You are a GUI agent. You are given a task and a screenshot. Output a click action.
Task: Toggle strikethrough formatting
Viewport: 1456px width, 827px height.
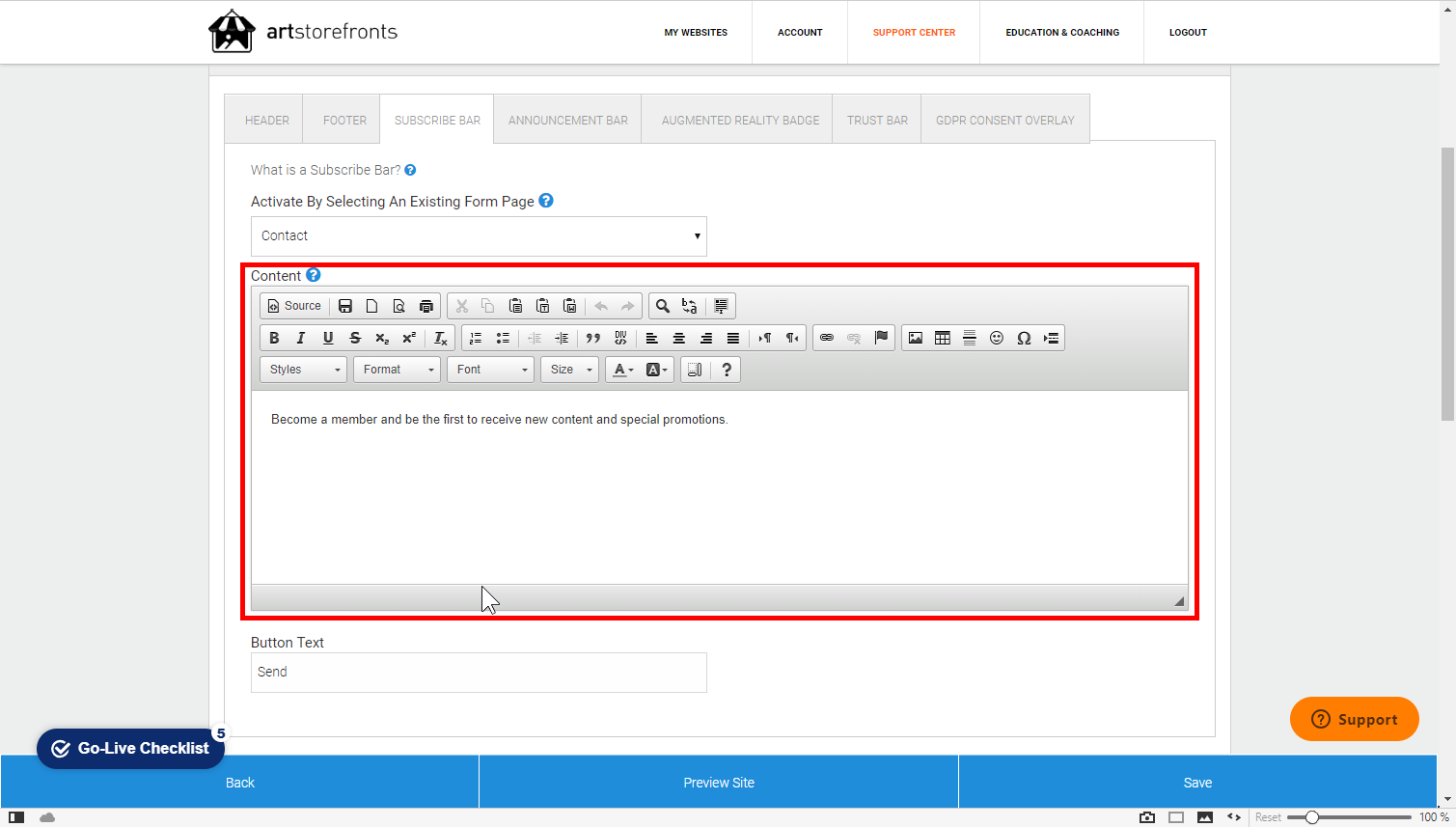[x=355, y=338]
